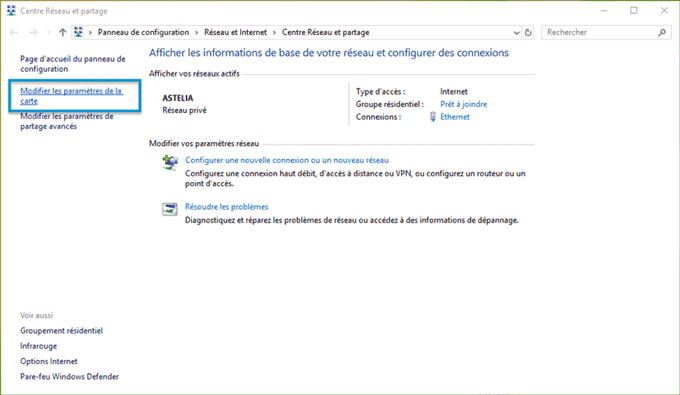Open Résoudre les problèmes link

[x=227, y=207]
